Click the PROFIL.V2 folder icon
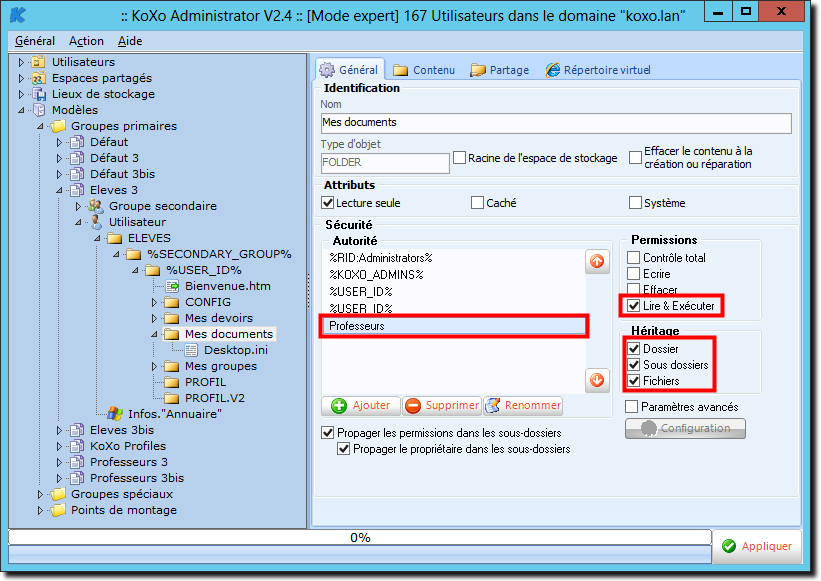The image size is (821, 581). coord(171,398)
